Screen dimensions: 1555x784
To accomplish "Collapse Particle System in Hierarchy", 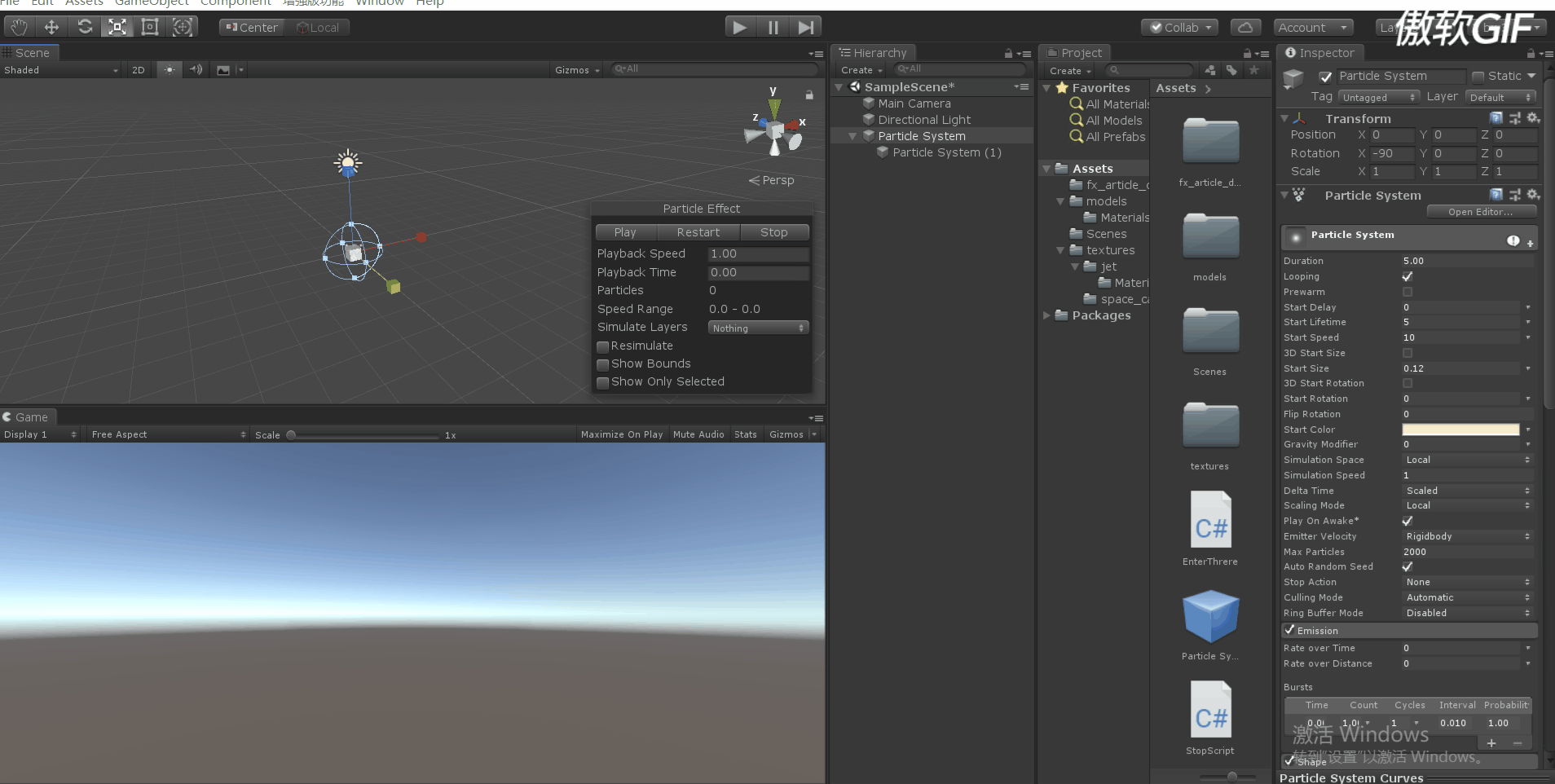I will 852,136.
